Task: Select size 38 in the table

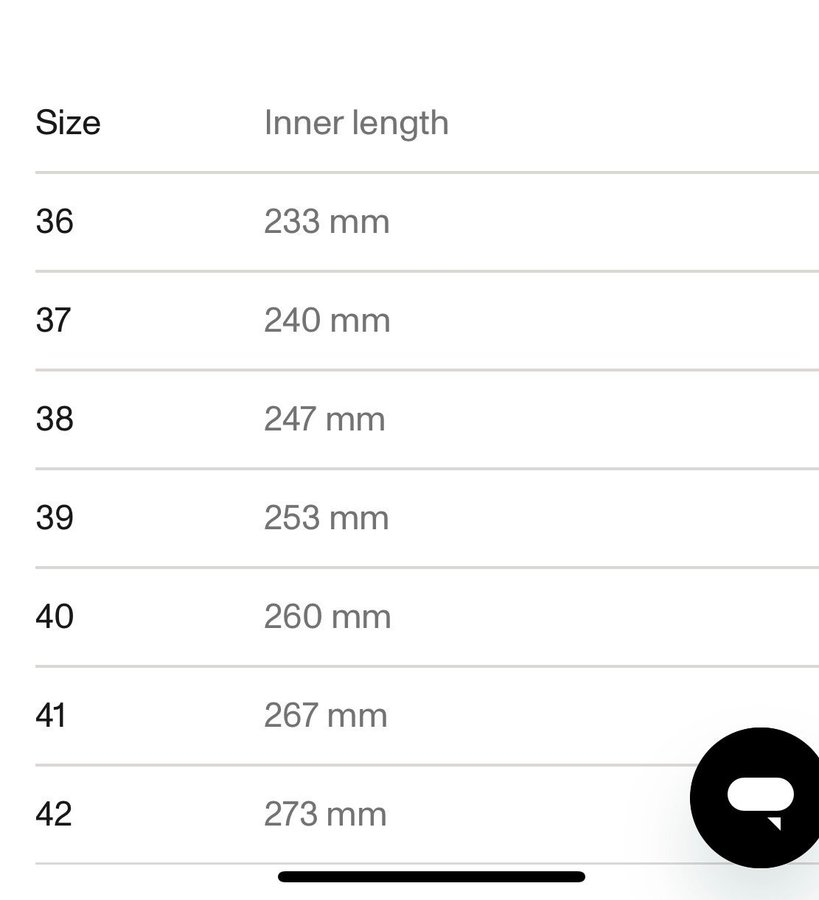Action: click(55, 418)
